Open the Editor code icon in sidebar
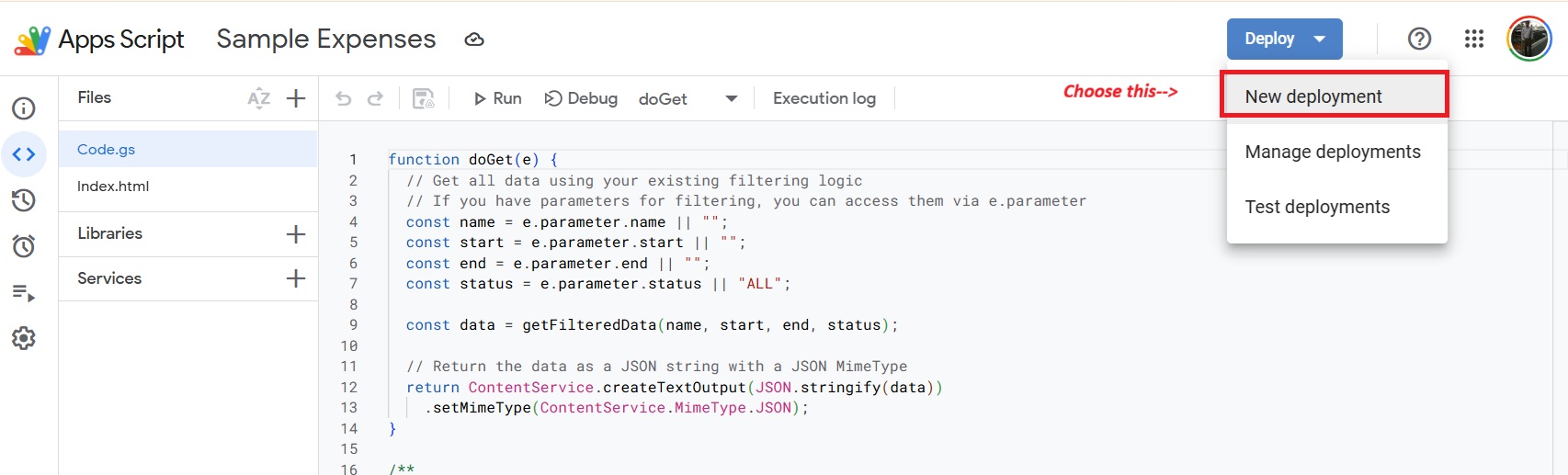This screenshot has width=1568, height=475. [x=24, y=154]
